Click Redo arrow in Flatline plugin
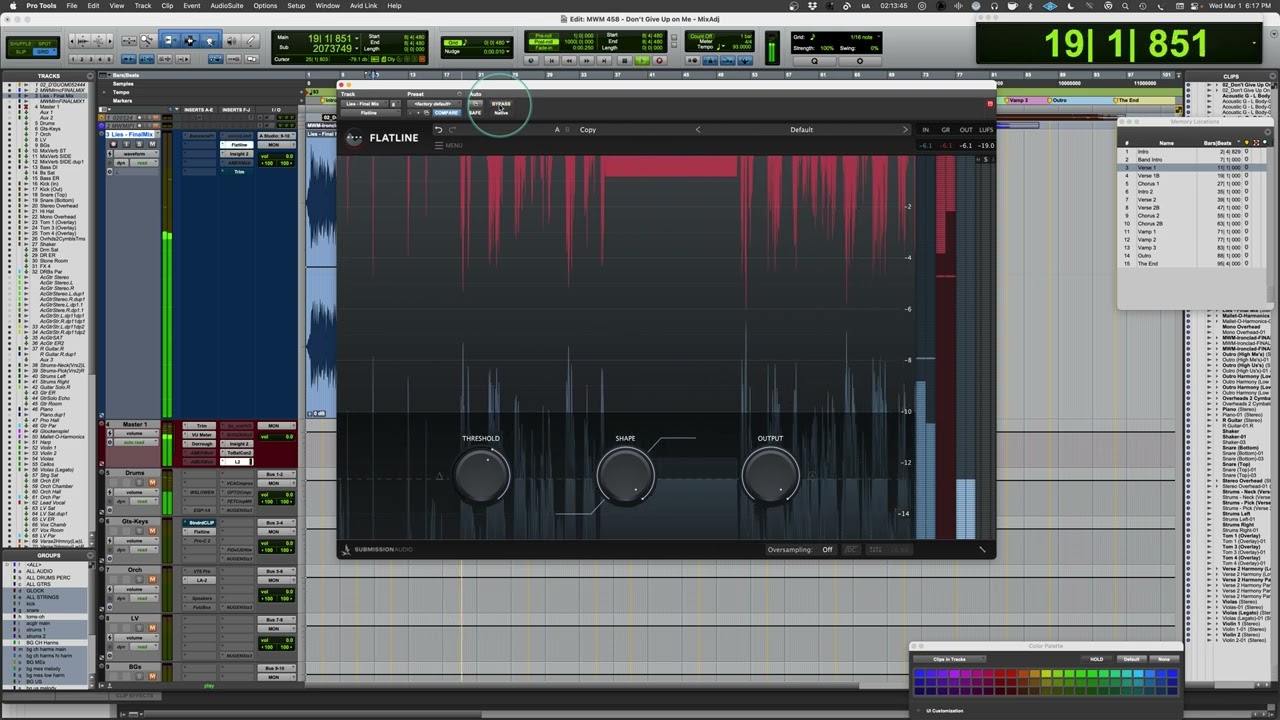This screenshot has width=1280, height=720. coord(452,130)
